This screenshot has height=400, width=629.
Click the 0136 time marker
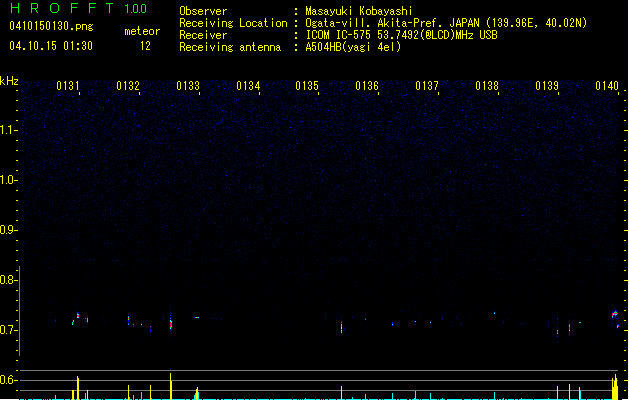click(x=367, y=86)
